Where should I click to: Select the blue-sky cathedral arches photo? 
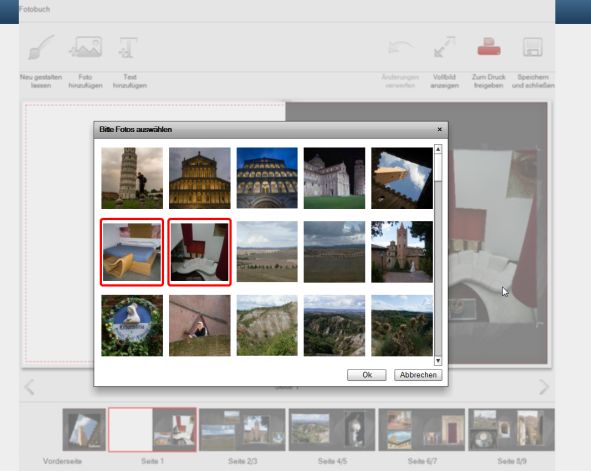click(267, 178)
